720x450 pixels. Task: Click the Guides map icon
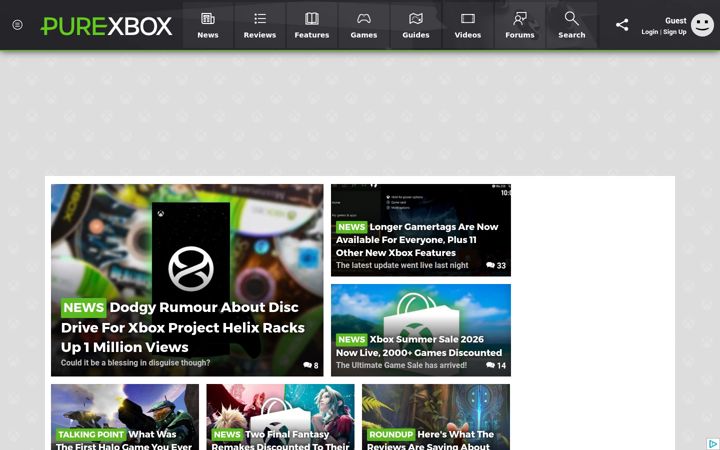click(416, 18)
